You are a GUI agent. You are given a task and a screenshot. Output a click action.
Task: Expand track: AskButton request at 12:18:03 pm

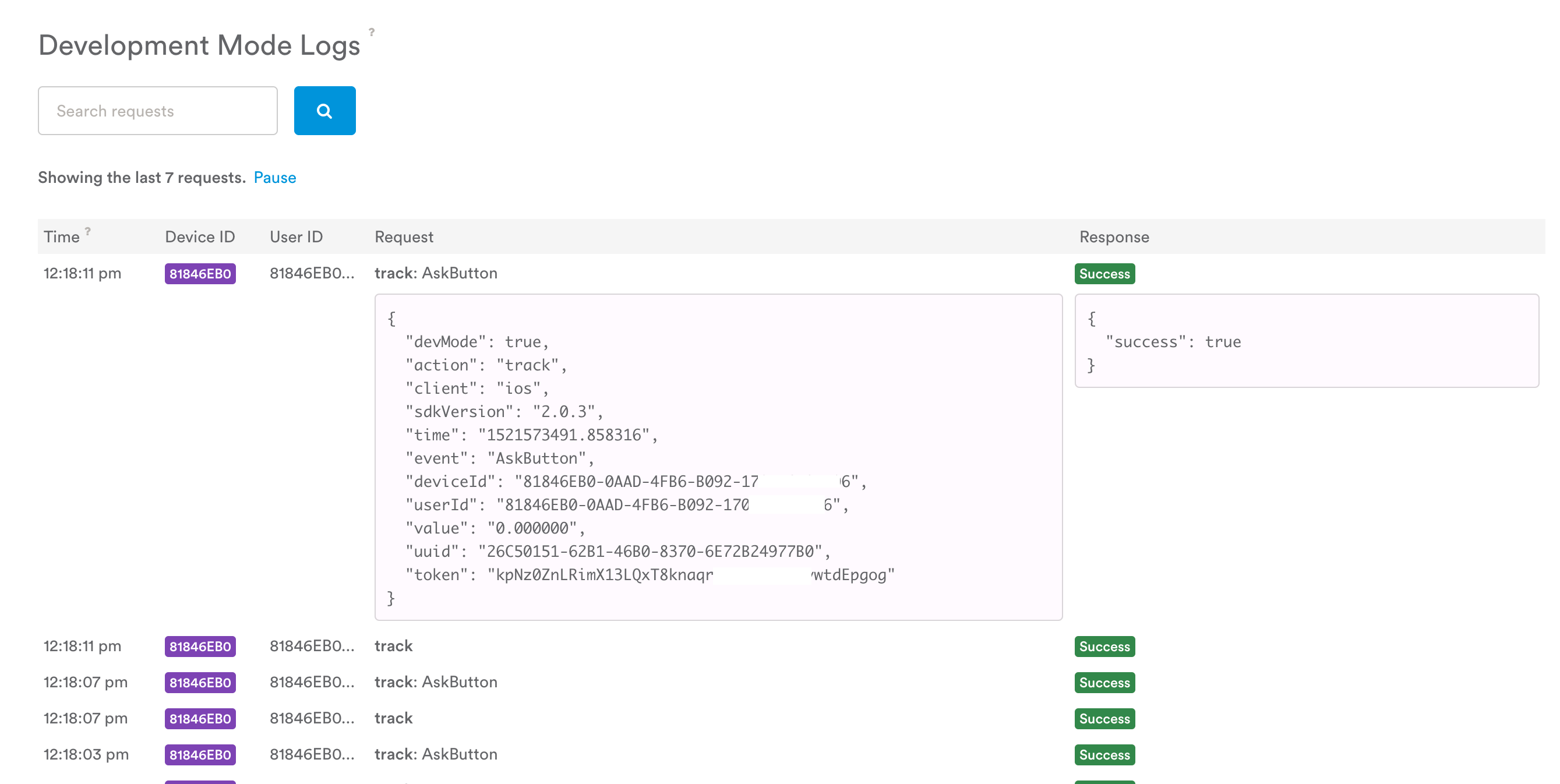(x=436, y=754)
